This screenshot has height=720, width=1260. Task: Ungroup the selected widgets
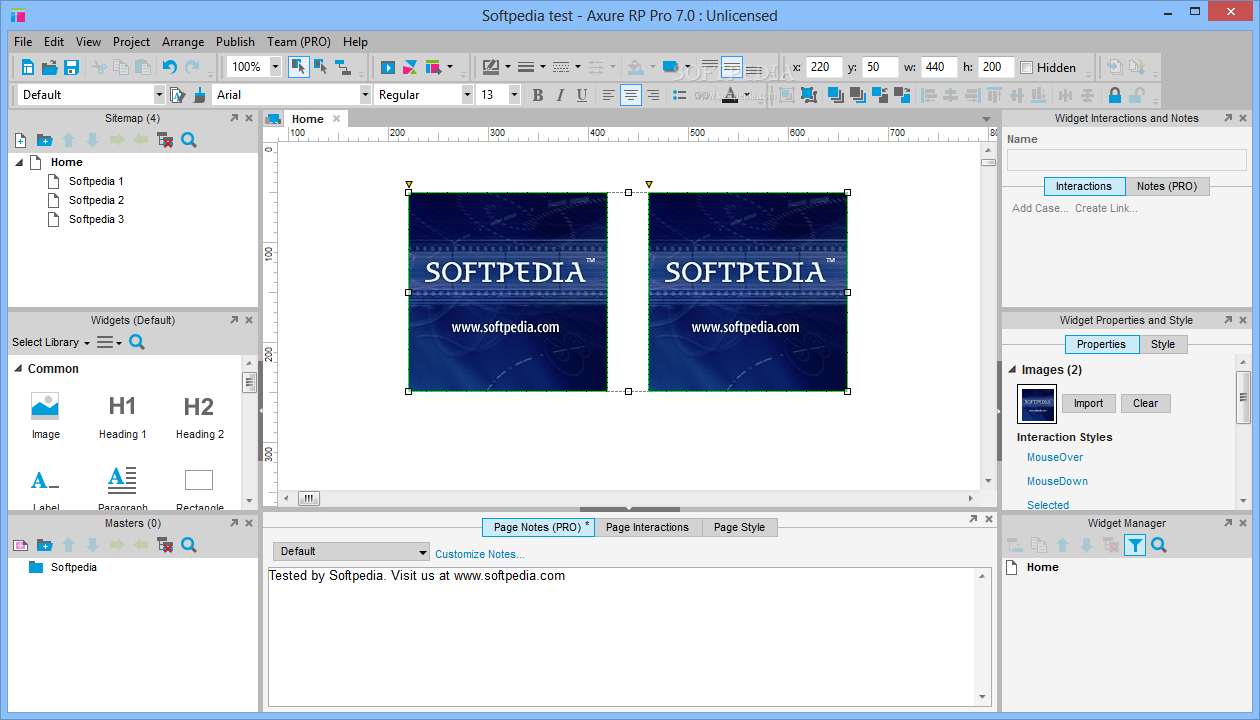(807, 95)
